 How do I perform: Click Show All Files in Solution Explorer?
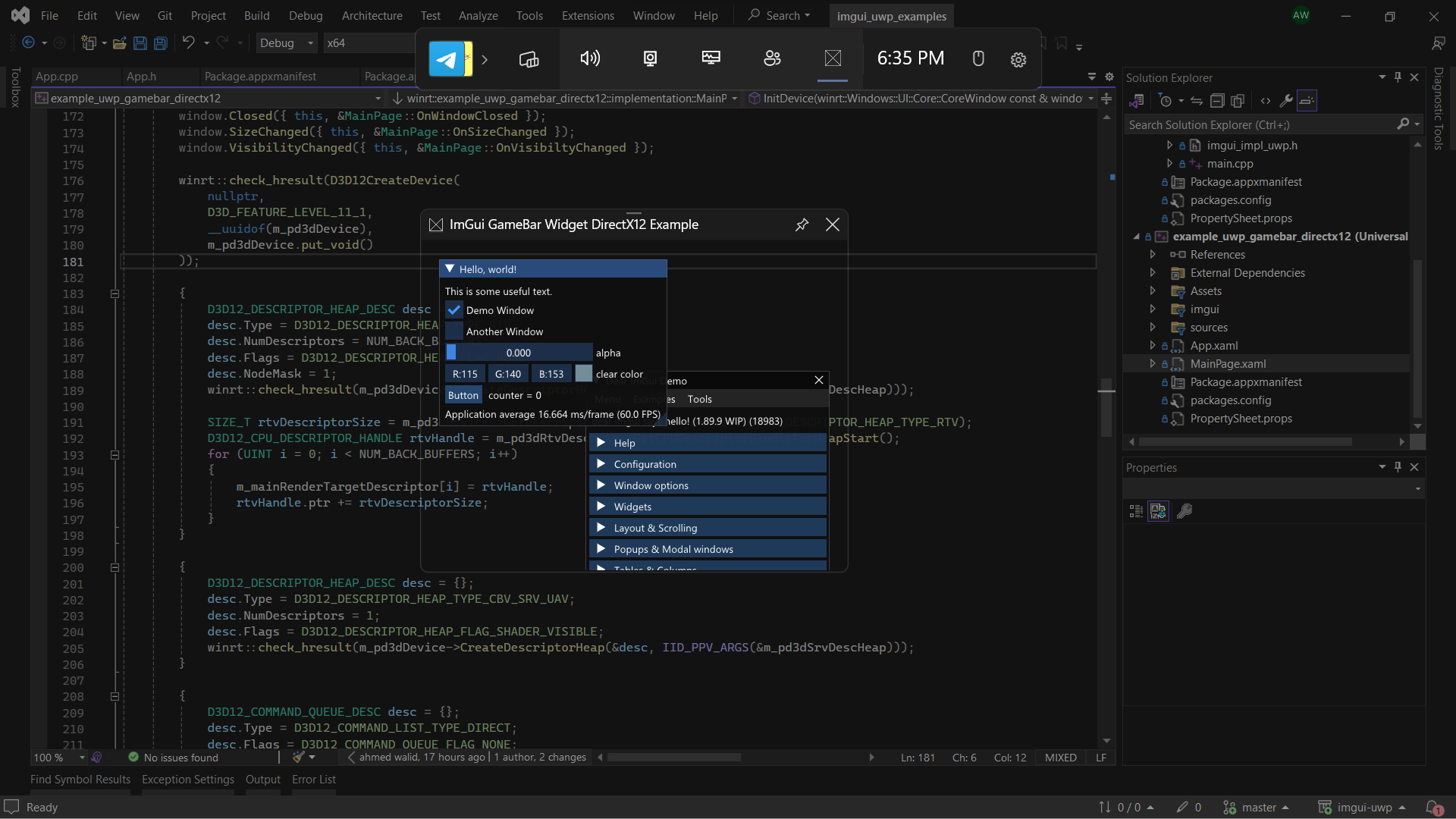pos(1238,101)
